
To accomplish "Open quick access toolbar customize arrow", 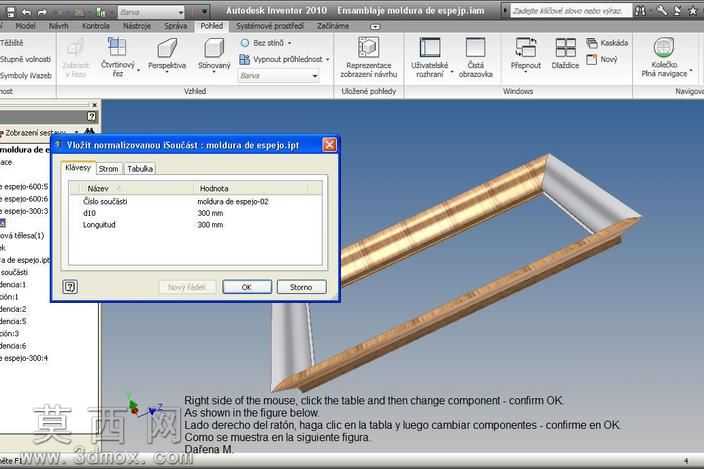I will click(204, 12).
